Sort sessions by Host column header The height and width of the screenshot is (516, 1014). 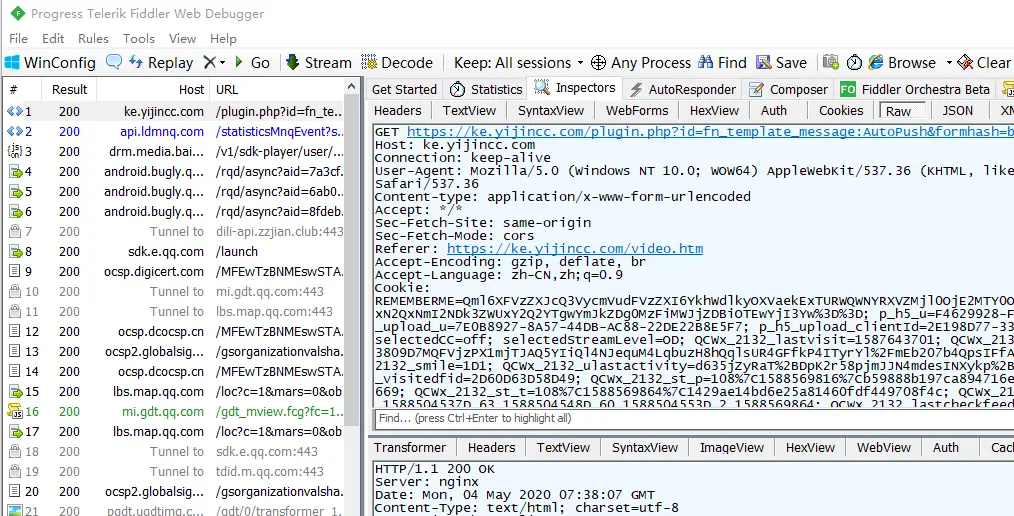coord(154,89)
